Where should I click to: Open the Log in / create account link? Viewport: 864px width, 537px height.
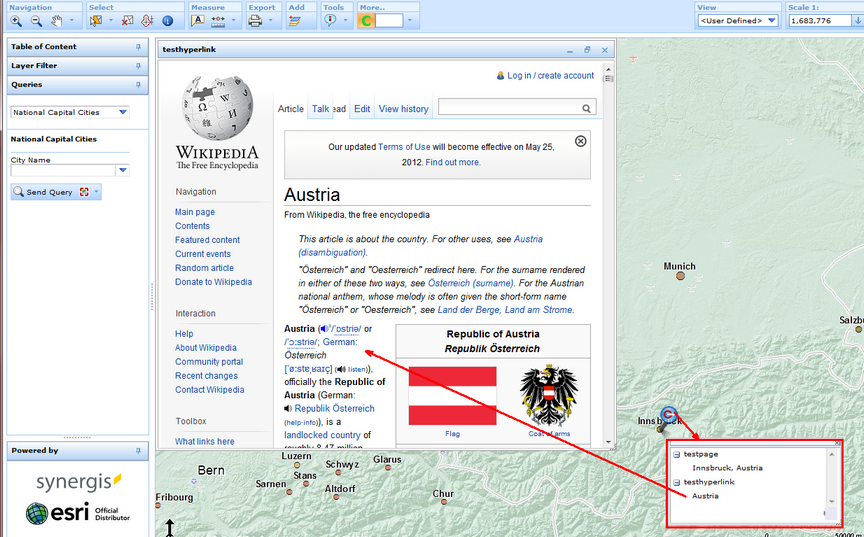tap(550, 76)
